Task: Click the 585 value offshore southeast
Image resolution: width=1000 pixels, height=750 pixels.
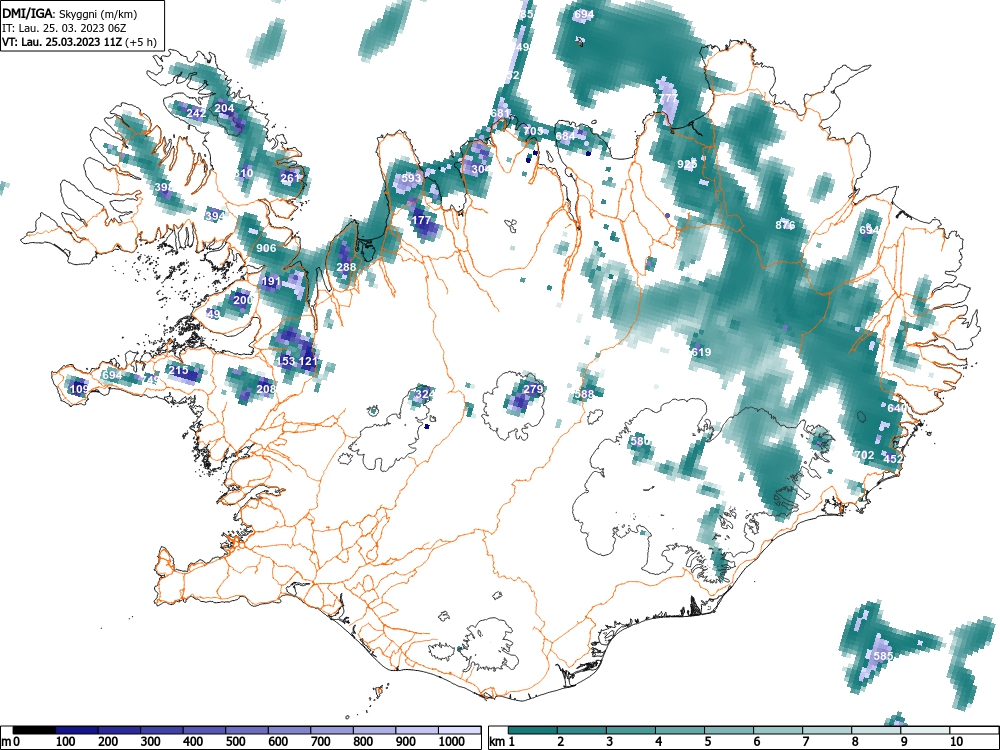Action: [x=883, y=656]
